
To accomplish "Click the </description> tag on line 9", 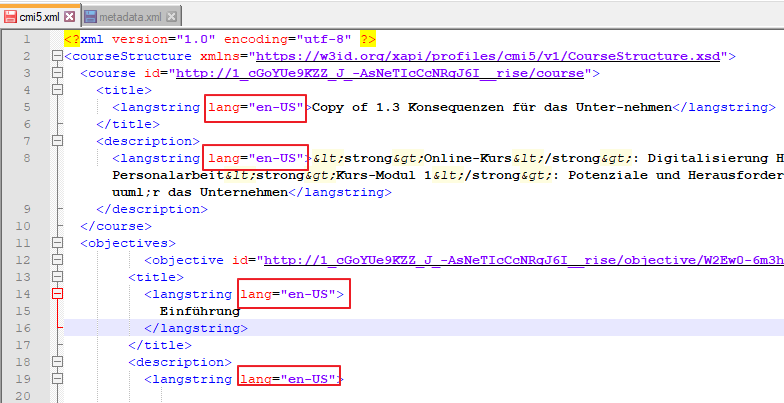I will click(x=152, y=209).
